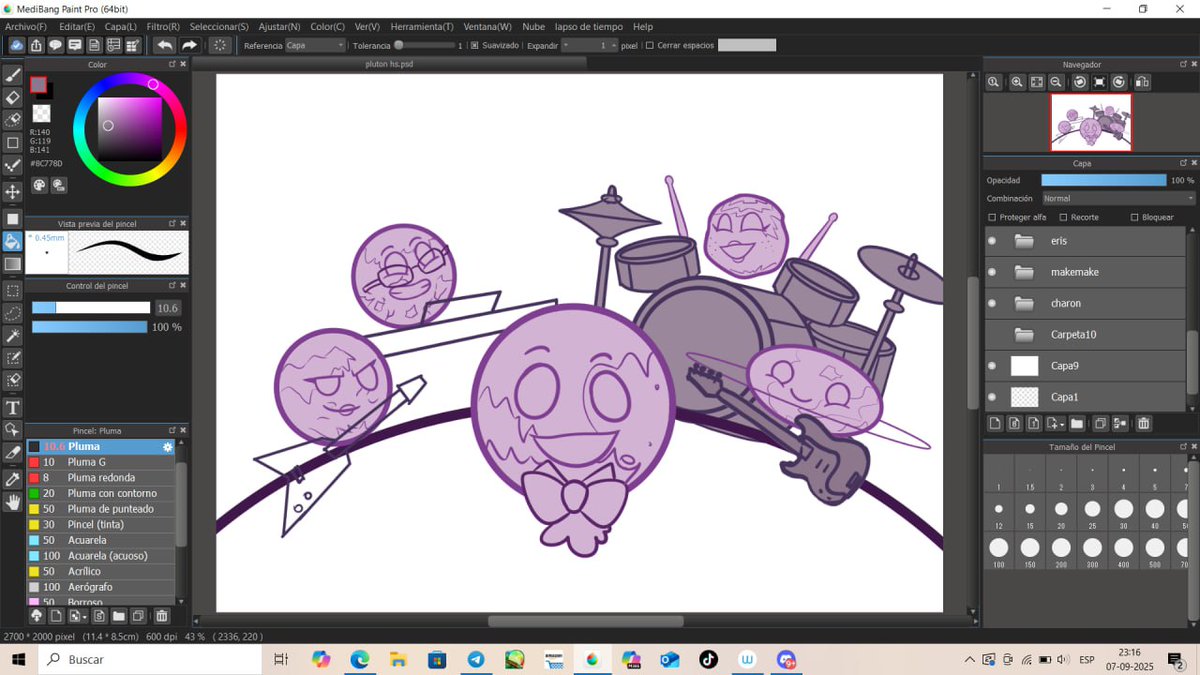Delete the current layer with trash icon
The image size is (1200, 675).
1145,423
